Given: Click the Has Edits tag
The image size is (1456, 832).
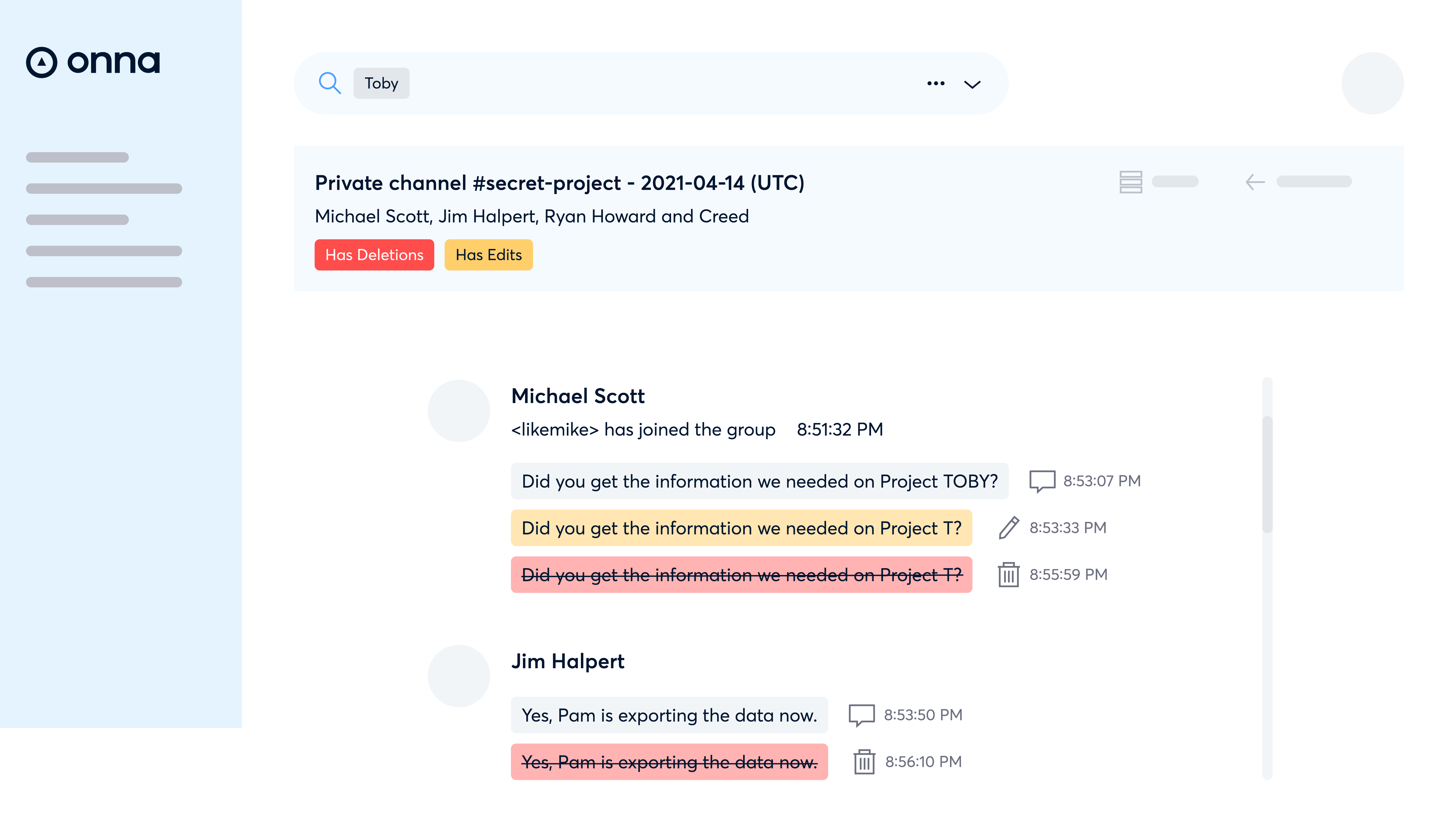Looking at the screenshot, I should 489,255.
